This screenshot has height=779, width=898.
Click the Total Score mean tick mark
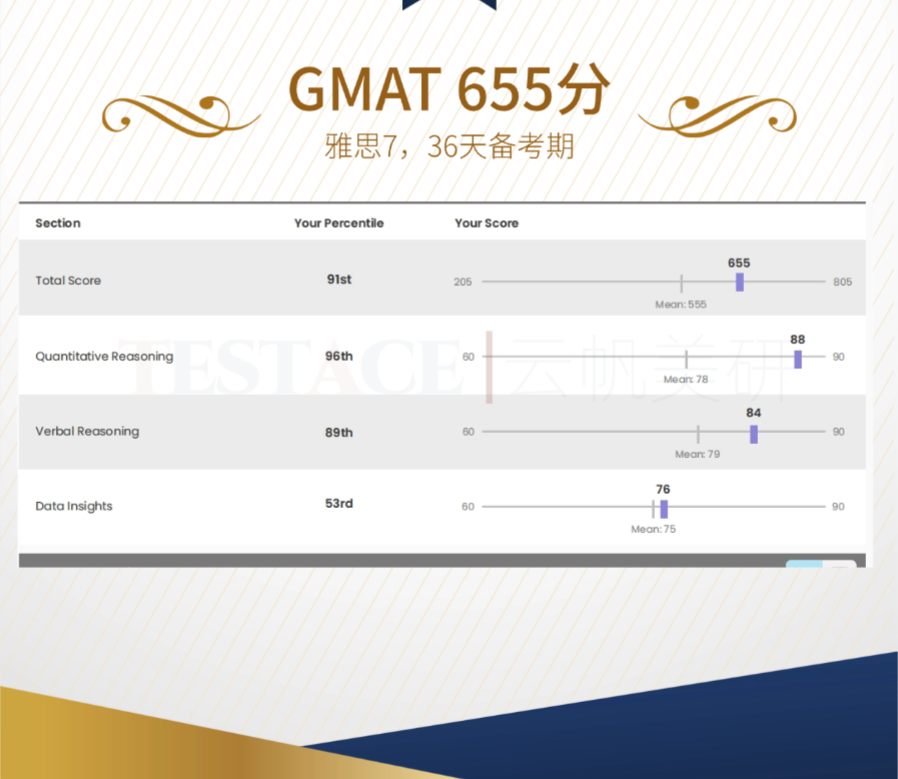point(681,283)
